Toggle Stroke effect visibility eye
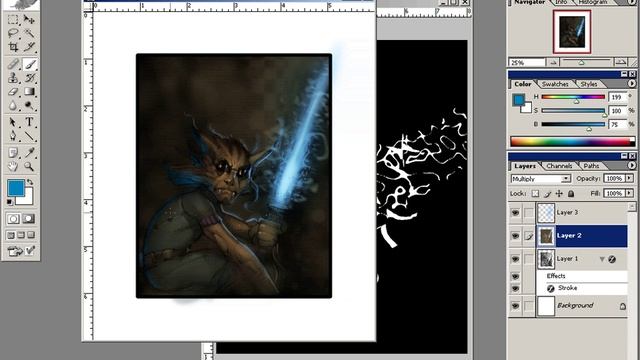This screenshot has height=360, width=640. tap(516, 288)
